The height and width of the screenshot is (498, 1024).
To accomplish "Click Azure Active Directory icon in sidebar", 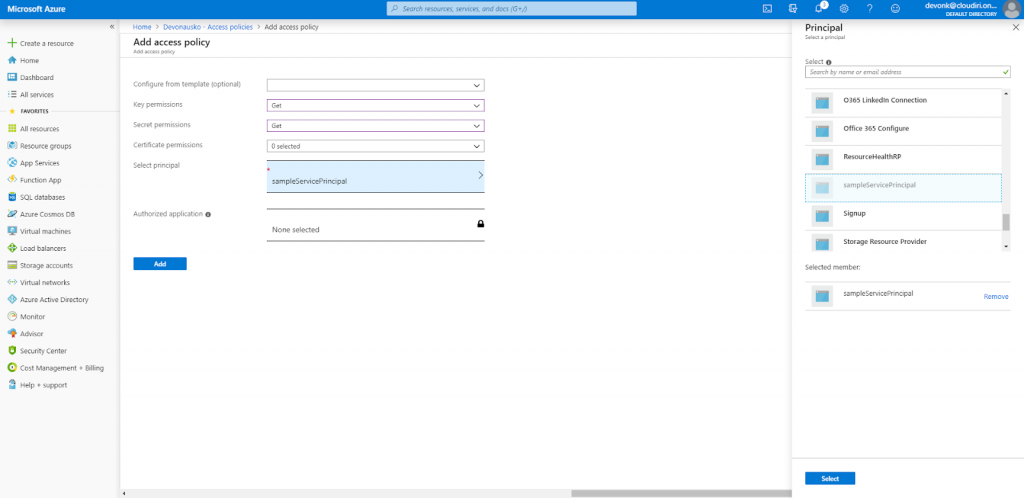I will click(12, 300).
